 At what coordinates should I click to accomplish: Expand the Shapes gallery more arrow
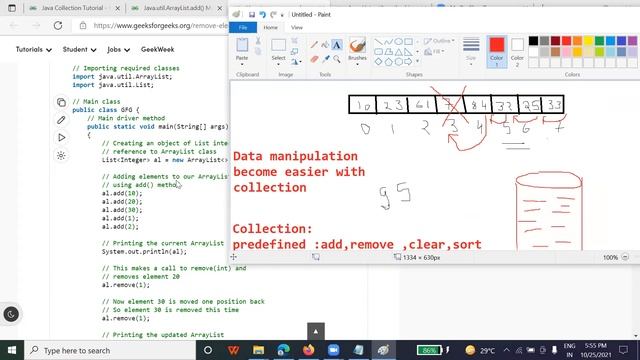(x=418, y=62)
